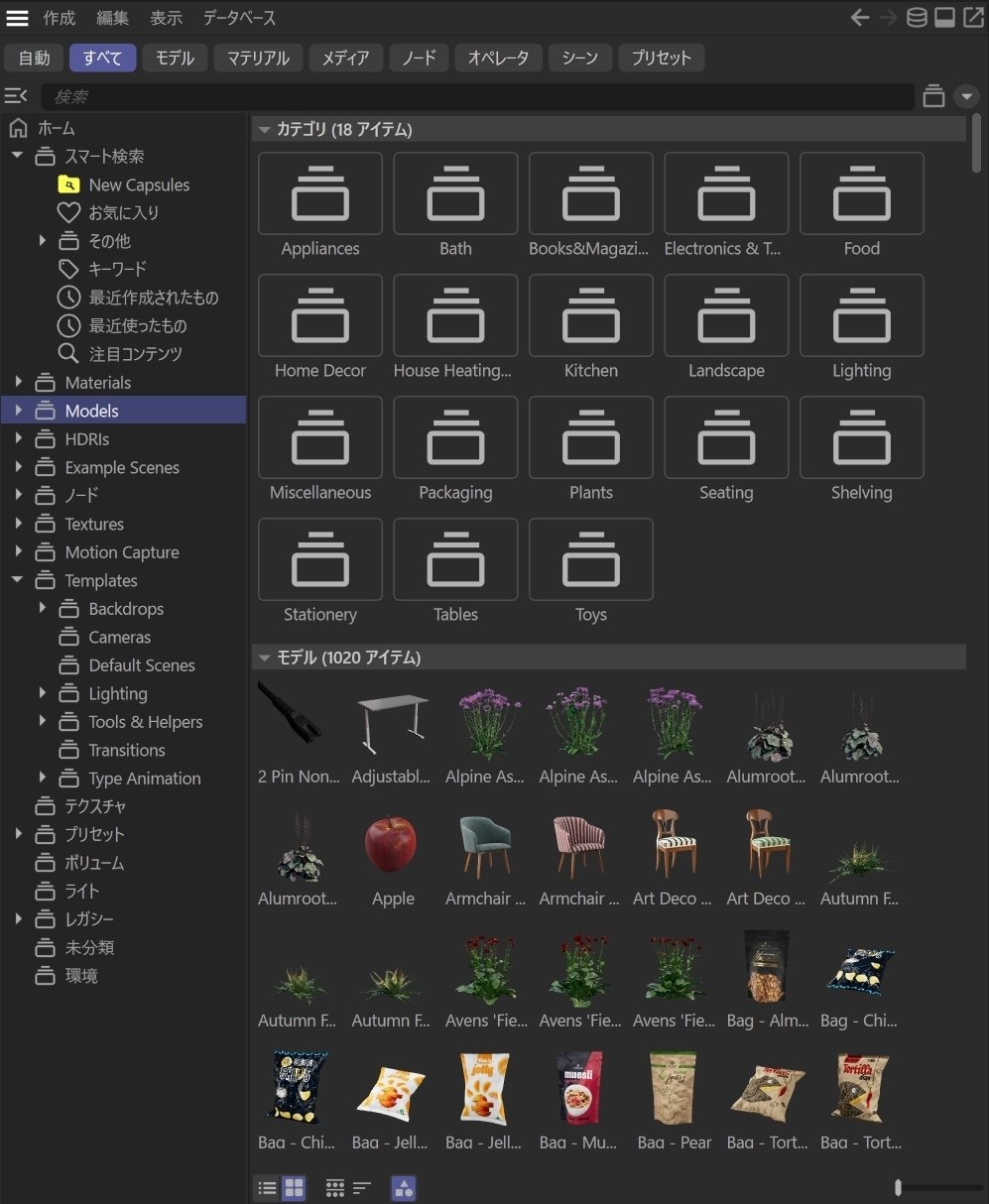Image resolution: width=989 pixels, height=1204 pixels.
Task: Open the hamburger main menu
Action: (x=17, y=18)
